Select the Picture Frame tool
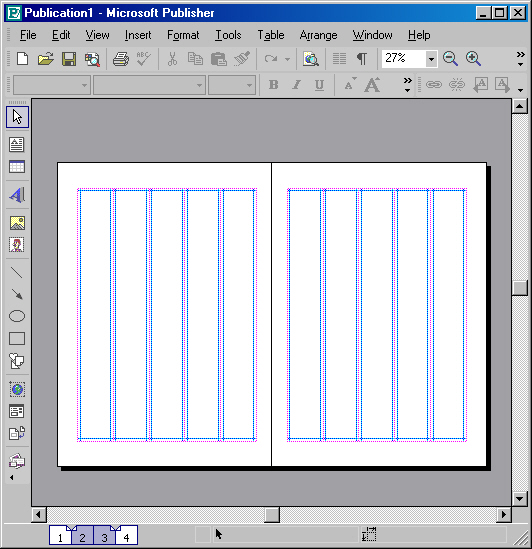 click(x=17, y=223)
